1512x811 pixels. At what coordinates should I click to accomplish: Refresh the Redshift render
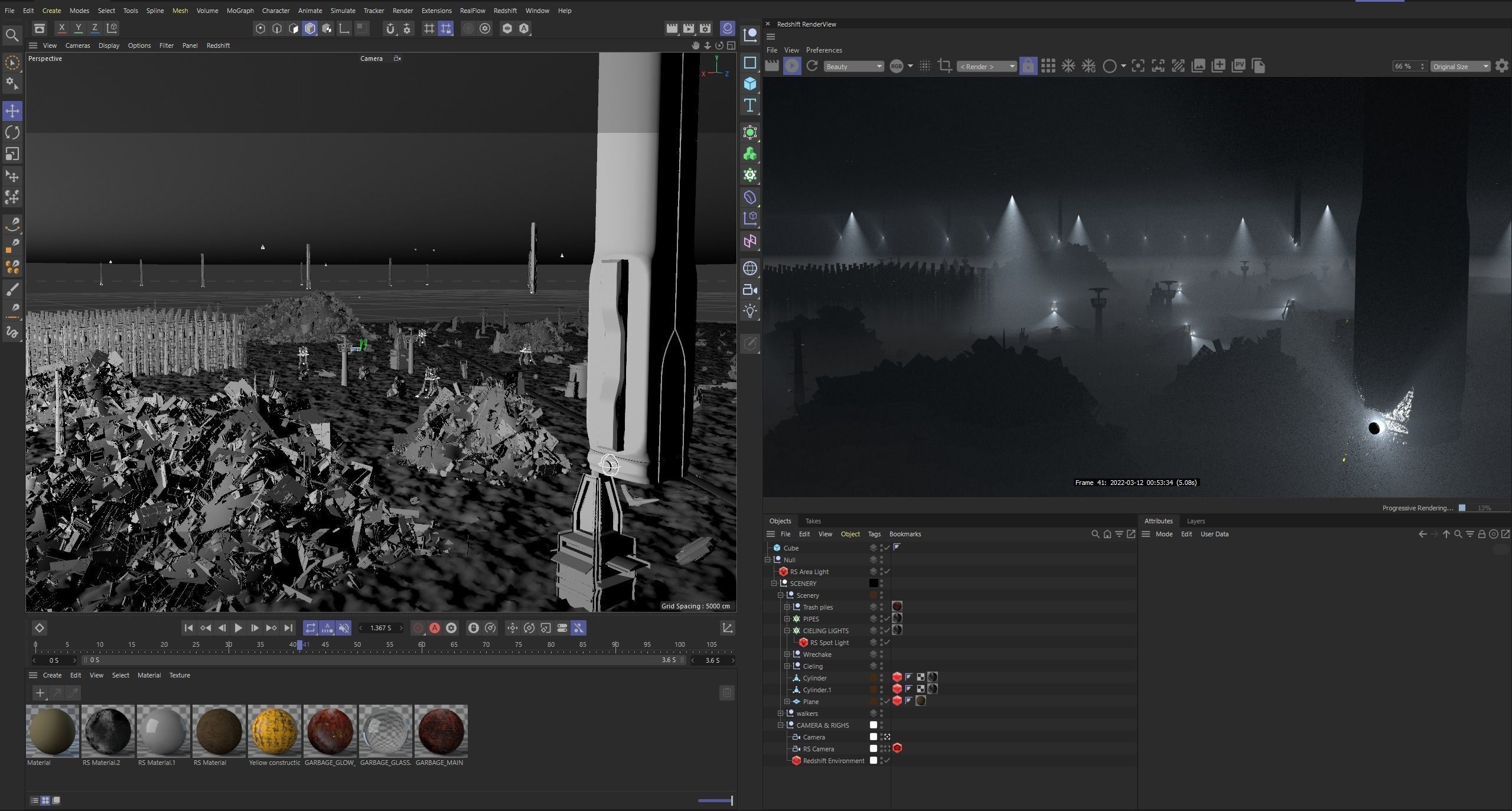click(812, 66)
